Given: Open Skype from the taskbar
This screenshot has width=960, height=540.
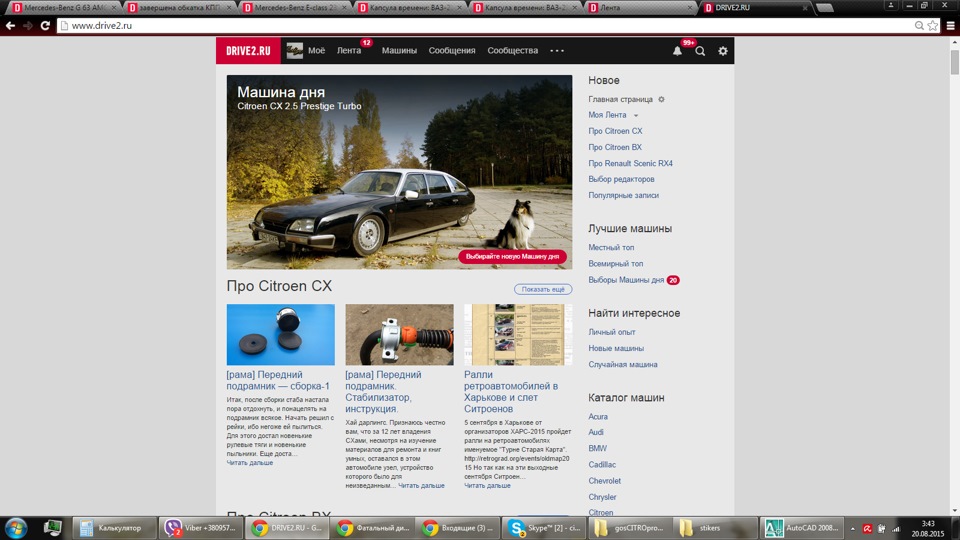Looking at the screenshot, I should tap(544, 528).
